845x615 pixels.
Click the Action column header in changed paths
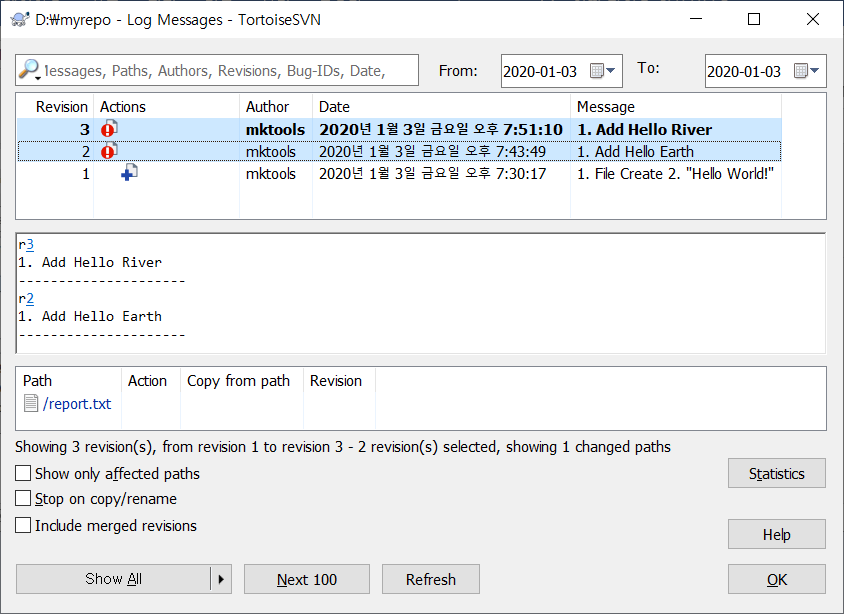click(151, 381)
